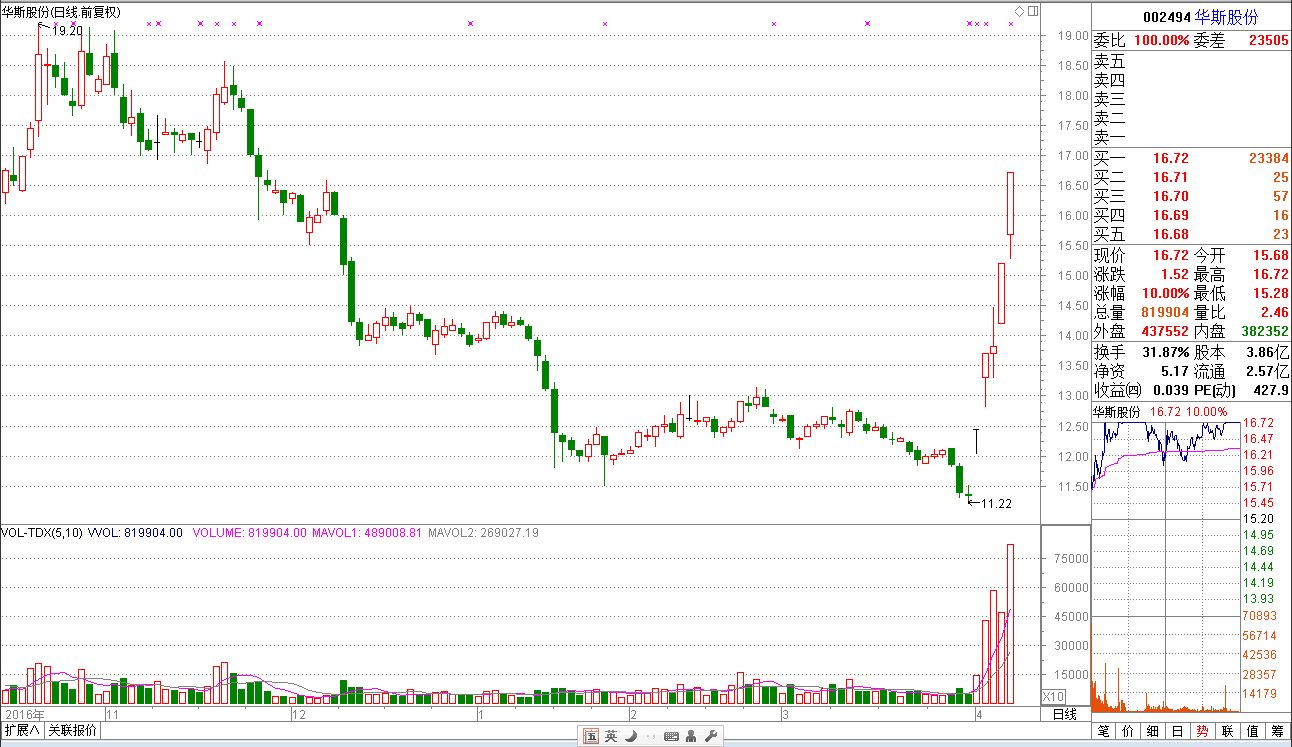Viewport: 1292px width, 747px height.
Task: Open the 日线 period selector
Action: [x=1065, y=714]
